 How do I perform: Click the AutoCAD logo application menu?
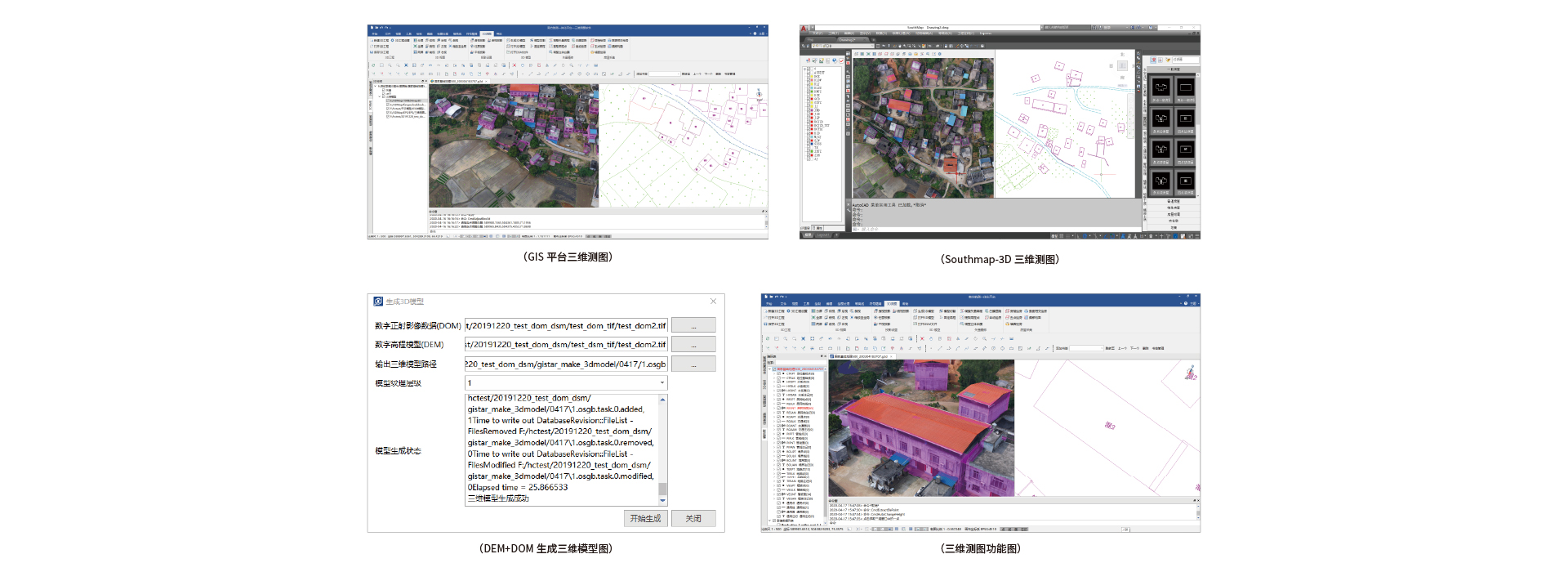[x=804, y=29]
